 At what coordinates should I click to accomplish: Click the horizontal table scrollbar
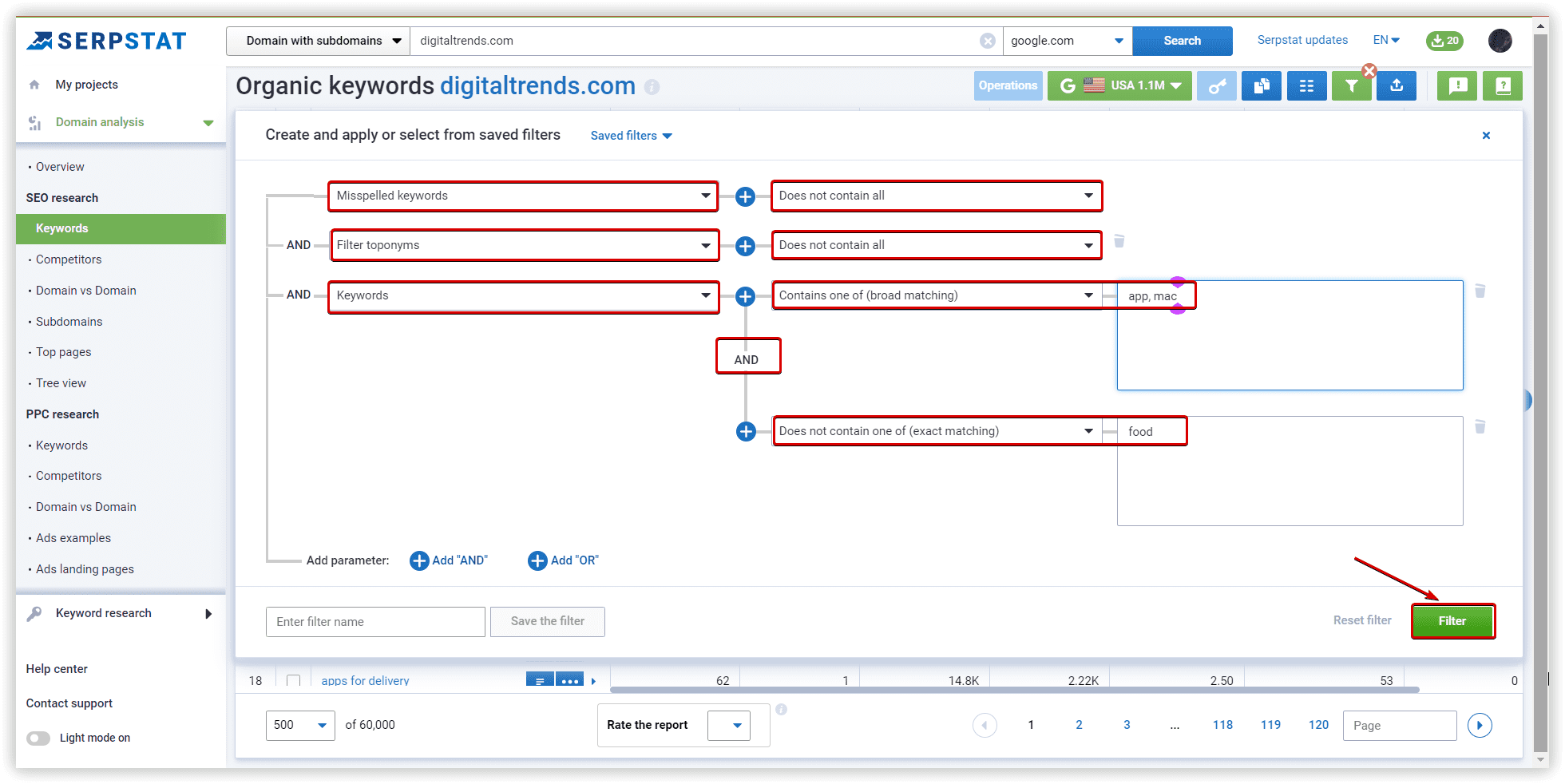[x=1014, y=690]
